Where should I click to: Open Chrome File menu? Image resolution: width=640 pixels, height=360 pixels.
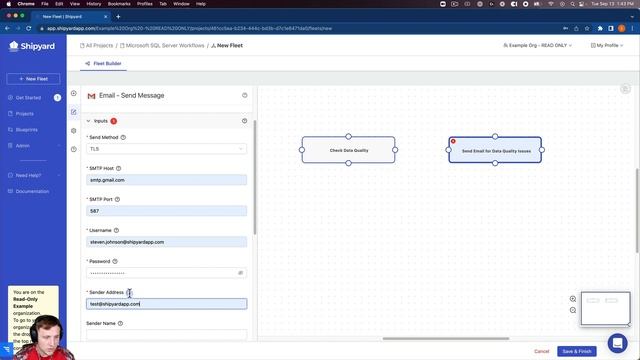click(x=45, y=4)
